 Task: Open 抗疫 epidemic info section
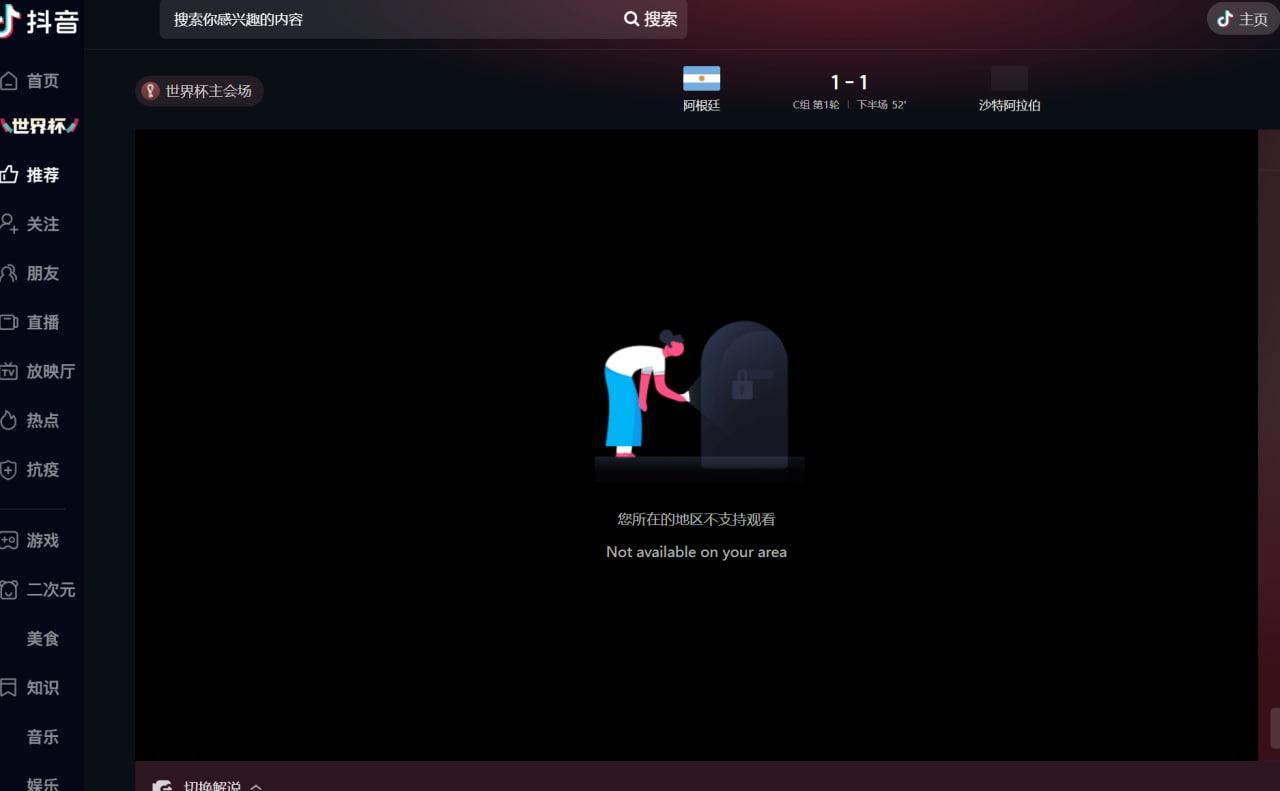coord(32,469)
